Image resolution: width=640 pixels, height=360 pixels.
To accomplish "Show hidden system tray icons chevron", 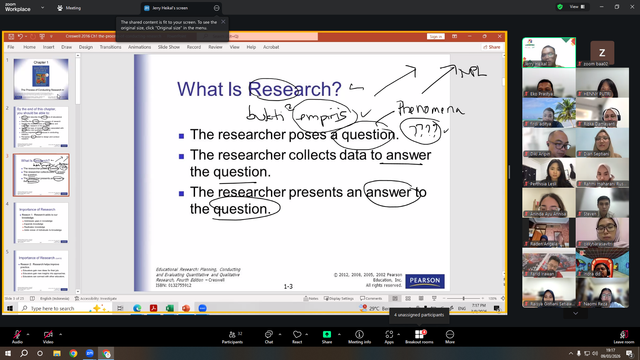I will [570, 353].
